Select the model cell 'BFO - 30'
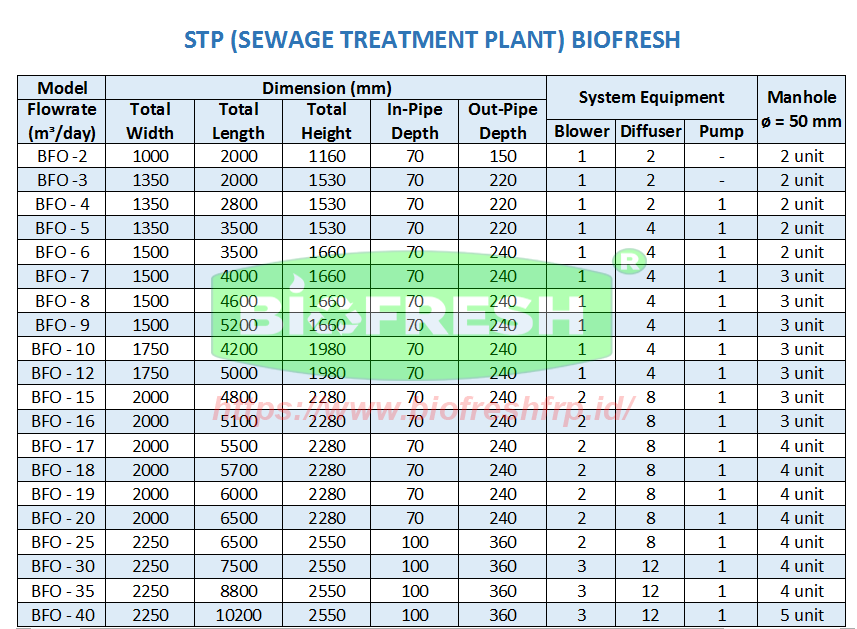 [62, 566]
